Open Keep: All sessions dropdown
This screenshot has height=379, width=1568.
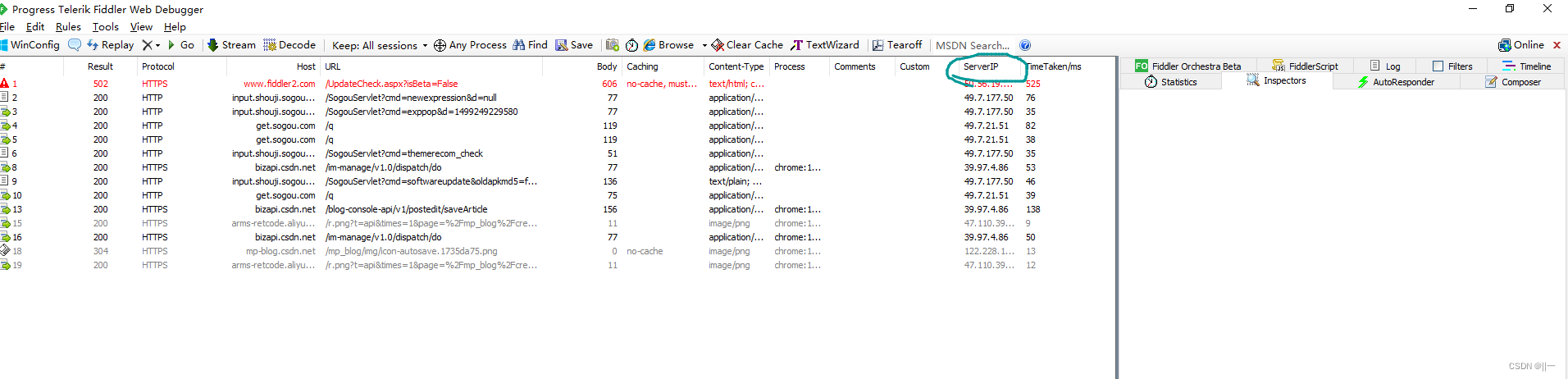click(x=380, y=45)
